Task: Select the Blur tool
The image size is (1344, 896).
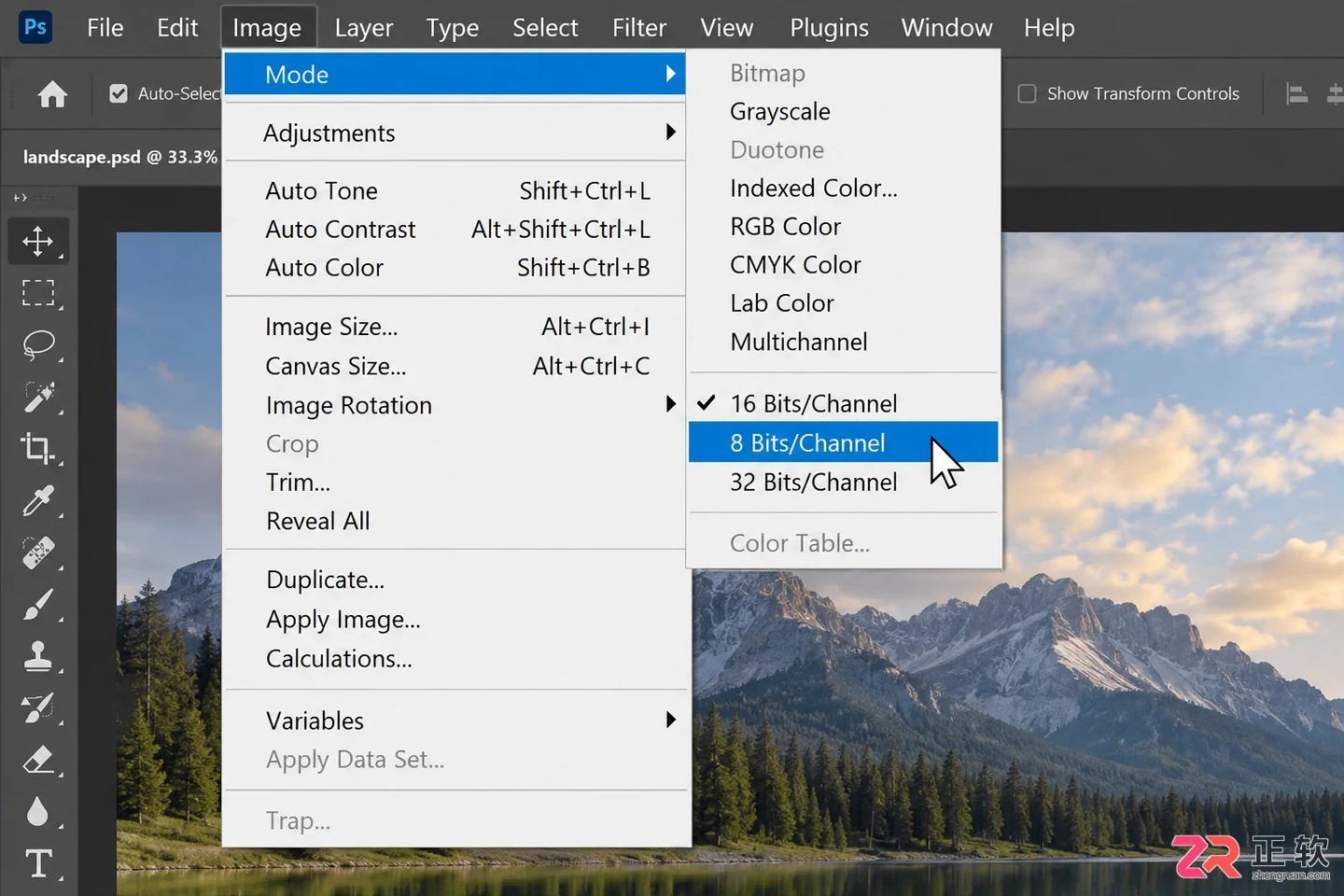Action: [x=38, y=812]
